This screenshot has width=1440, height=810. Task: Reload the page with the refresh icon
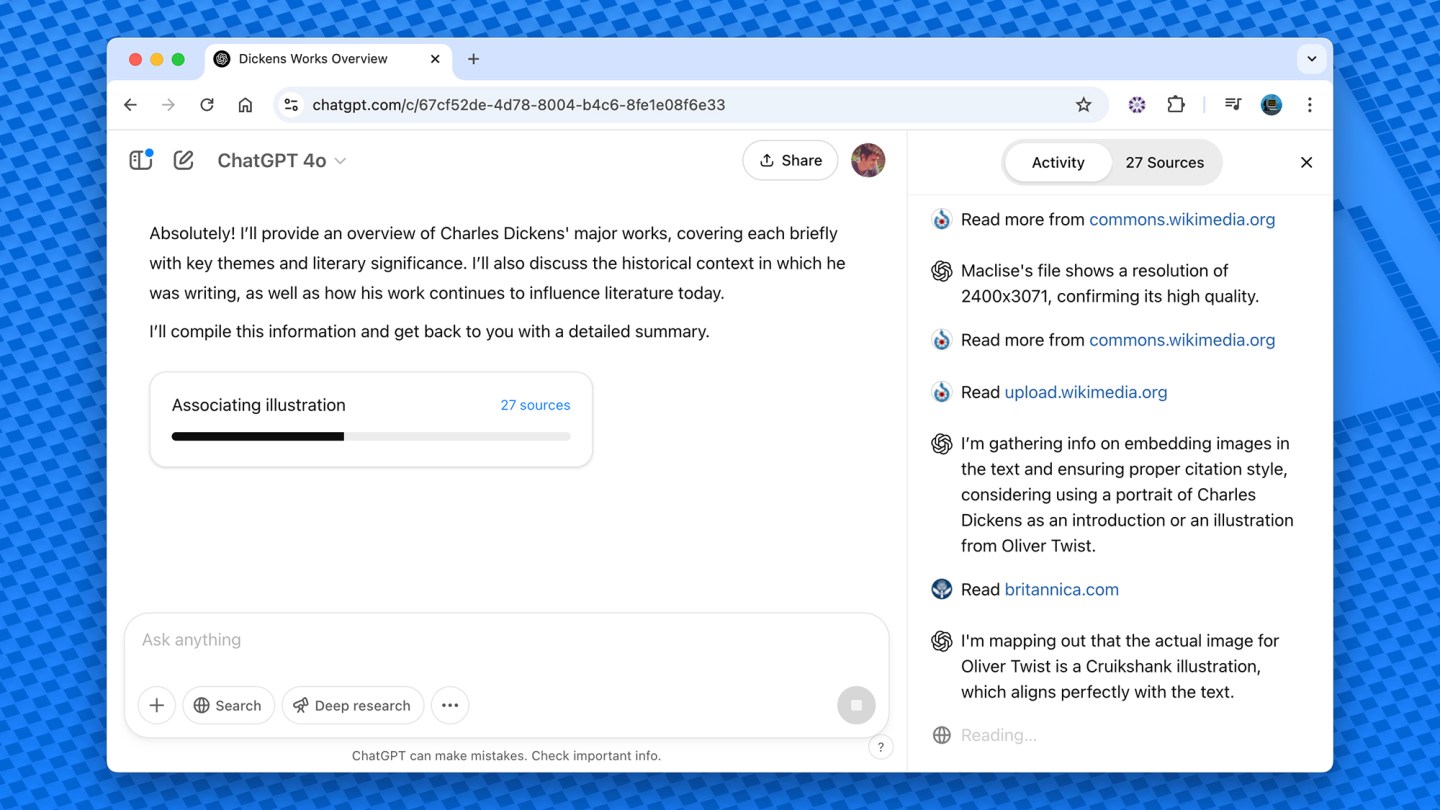207,104
